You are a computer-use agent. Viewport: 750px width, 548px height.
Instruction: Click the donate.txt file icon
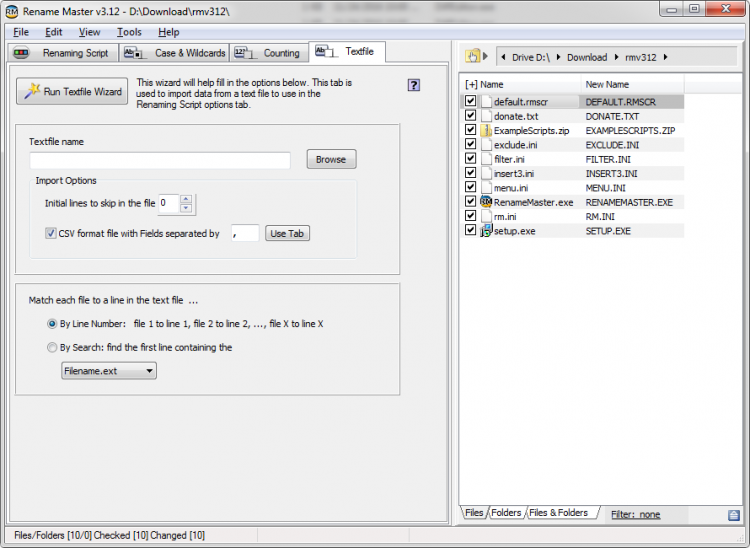coord(486,116)
